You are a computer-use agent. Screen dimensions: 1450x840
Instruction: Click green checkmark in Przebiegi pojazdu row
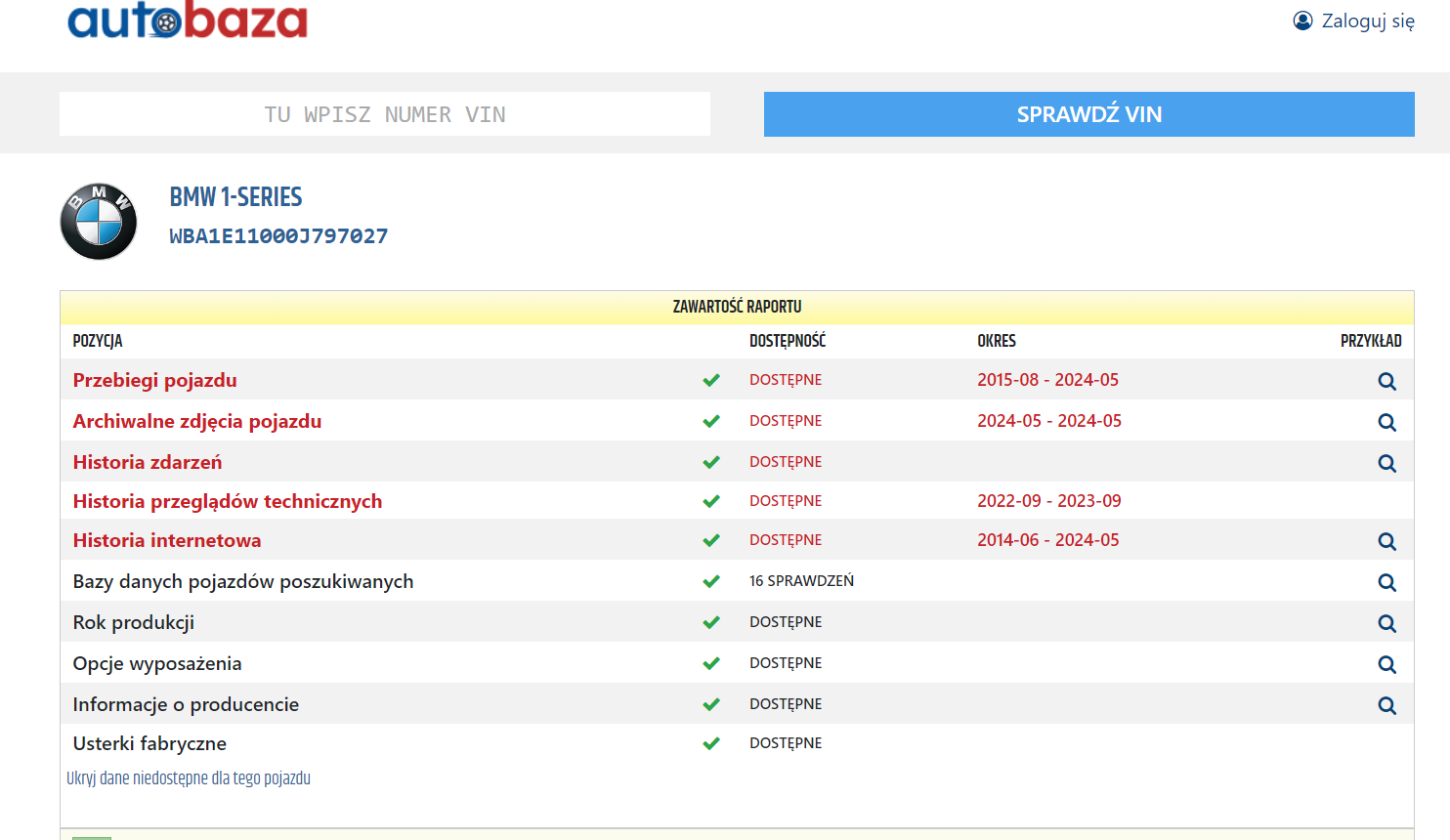[711, 380]
